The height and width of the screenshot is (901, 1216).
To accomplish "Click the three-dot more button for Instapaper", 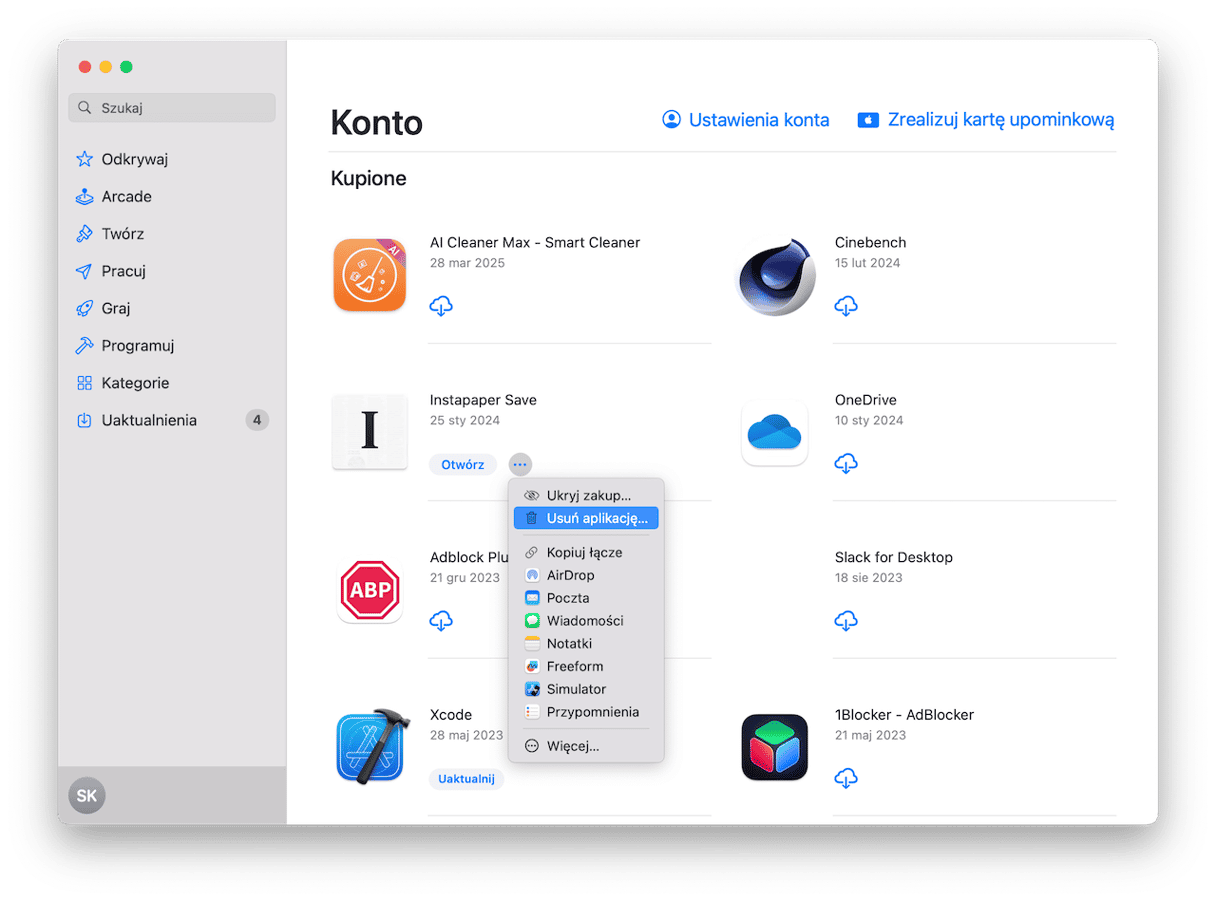I will [520, 464].
